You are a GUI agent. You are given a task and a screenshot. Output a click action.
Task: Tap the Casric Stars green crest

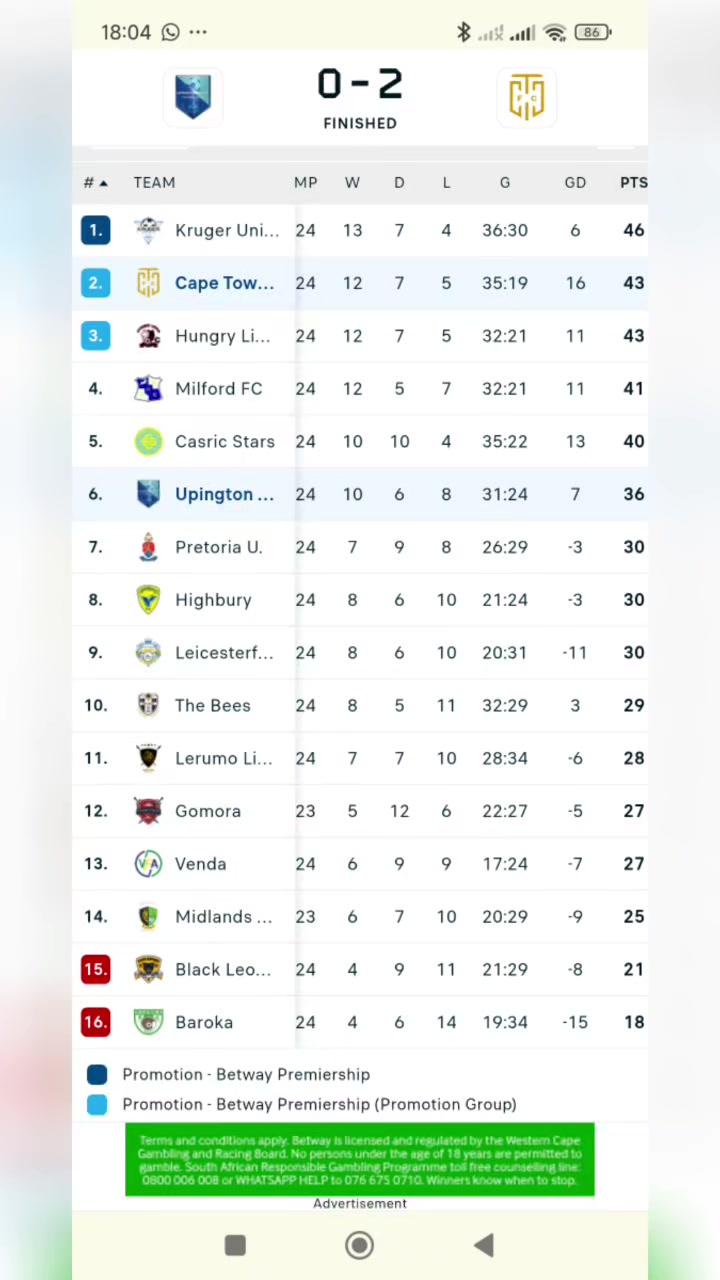(x=148, y=441)
